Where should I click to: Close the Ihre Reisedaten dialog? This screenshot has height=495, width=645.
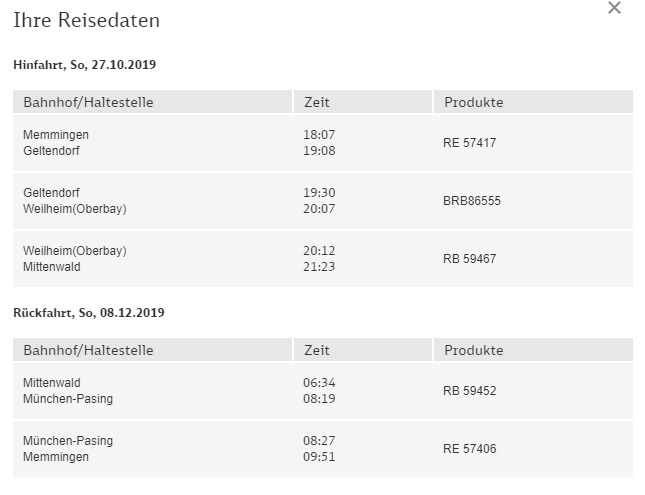614,9
